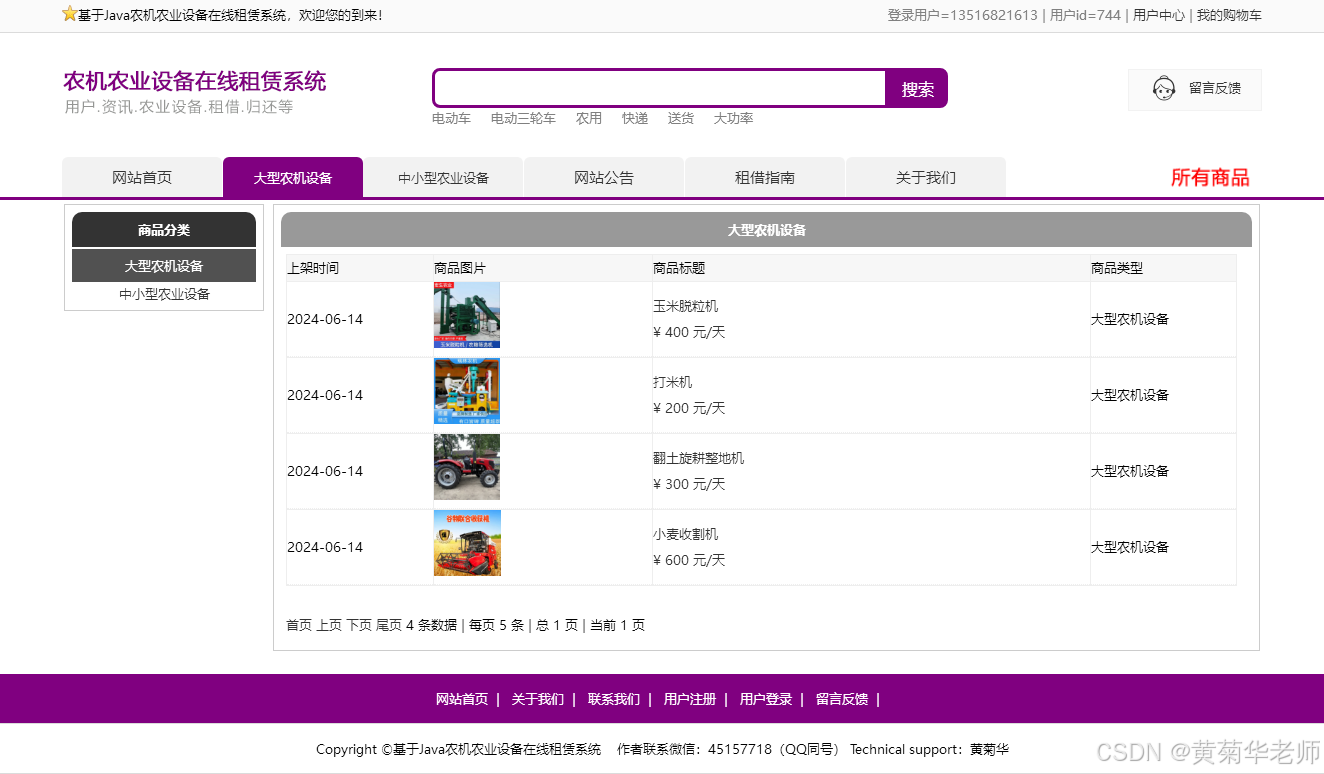The width and height of the screenshot is (1324, 774).
Task: Click inside the search input box
Action: (x=659, y=88)
